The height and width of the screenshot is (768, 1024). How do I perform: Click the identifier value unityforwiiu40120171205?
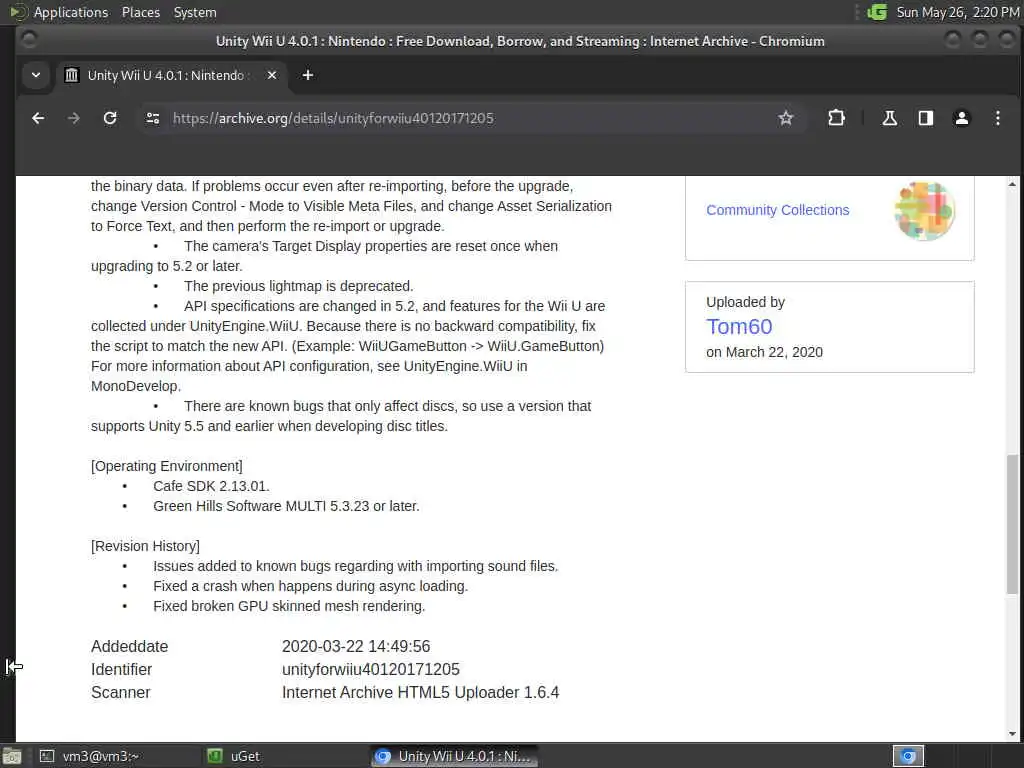pyautogui.click(x=370, y=669)
